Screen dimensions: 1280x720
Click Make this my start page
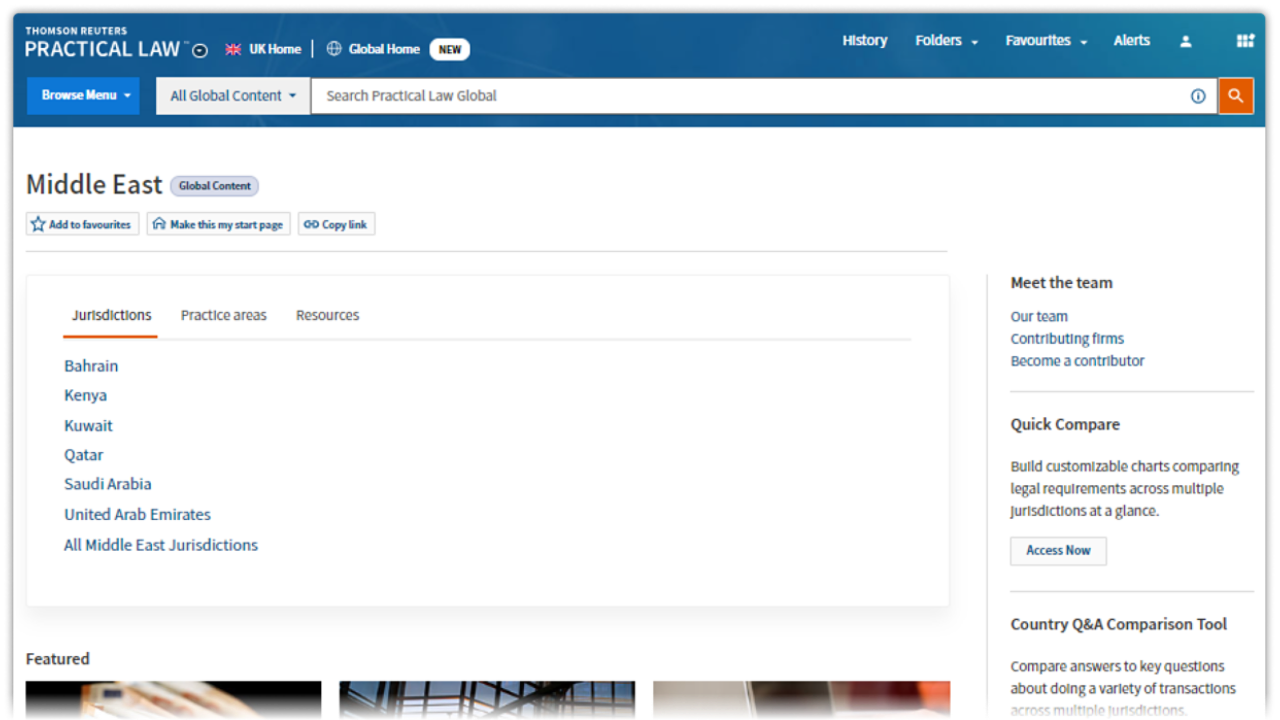[x=218, y=224]
